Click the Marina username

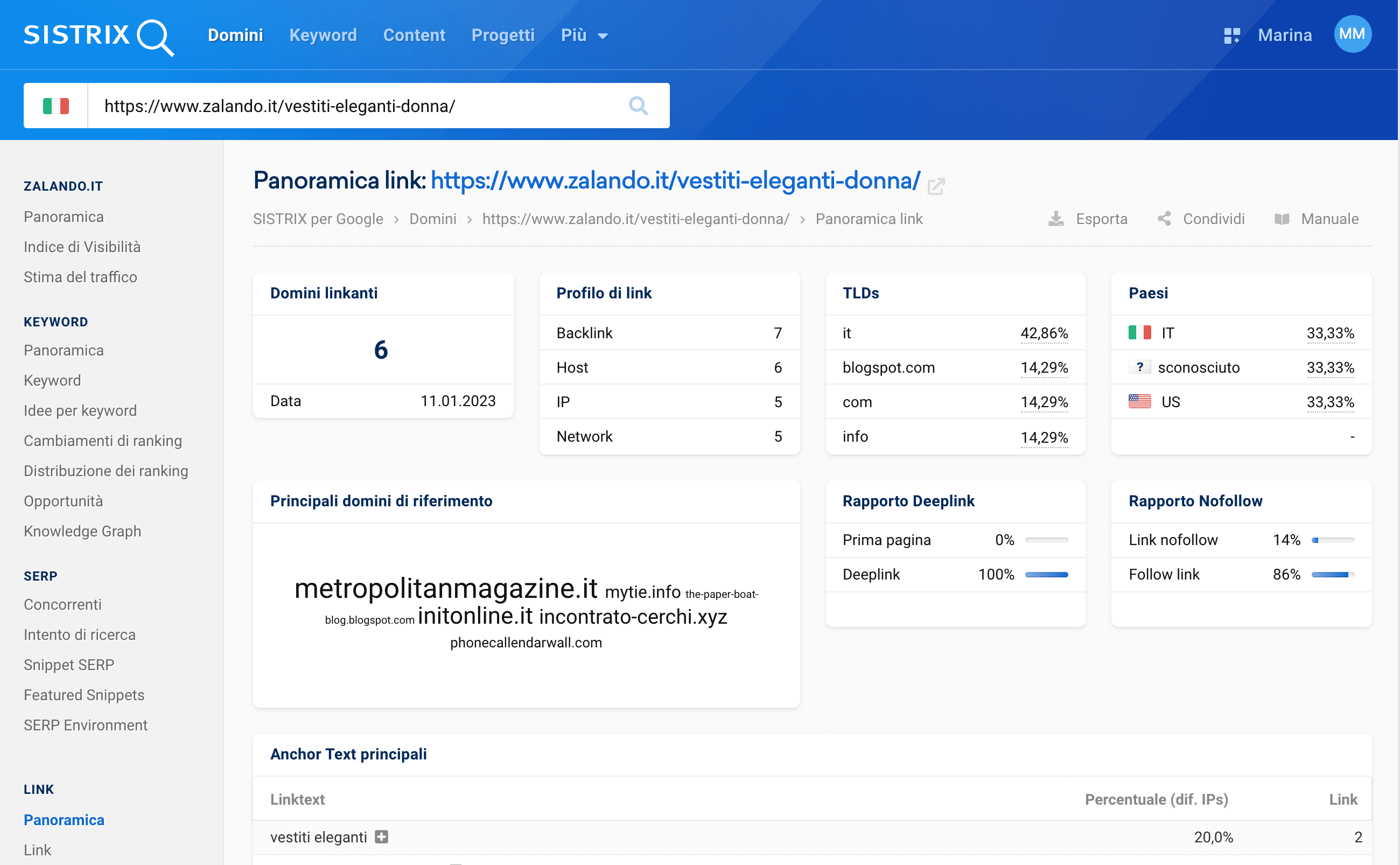coord(1284,36)
